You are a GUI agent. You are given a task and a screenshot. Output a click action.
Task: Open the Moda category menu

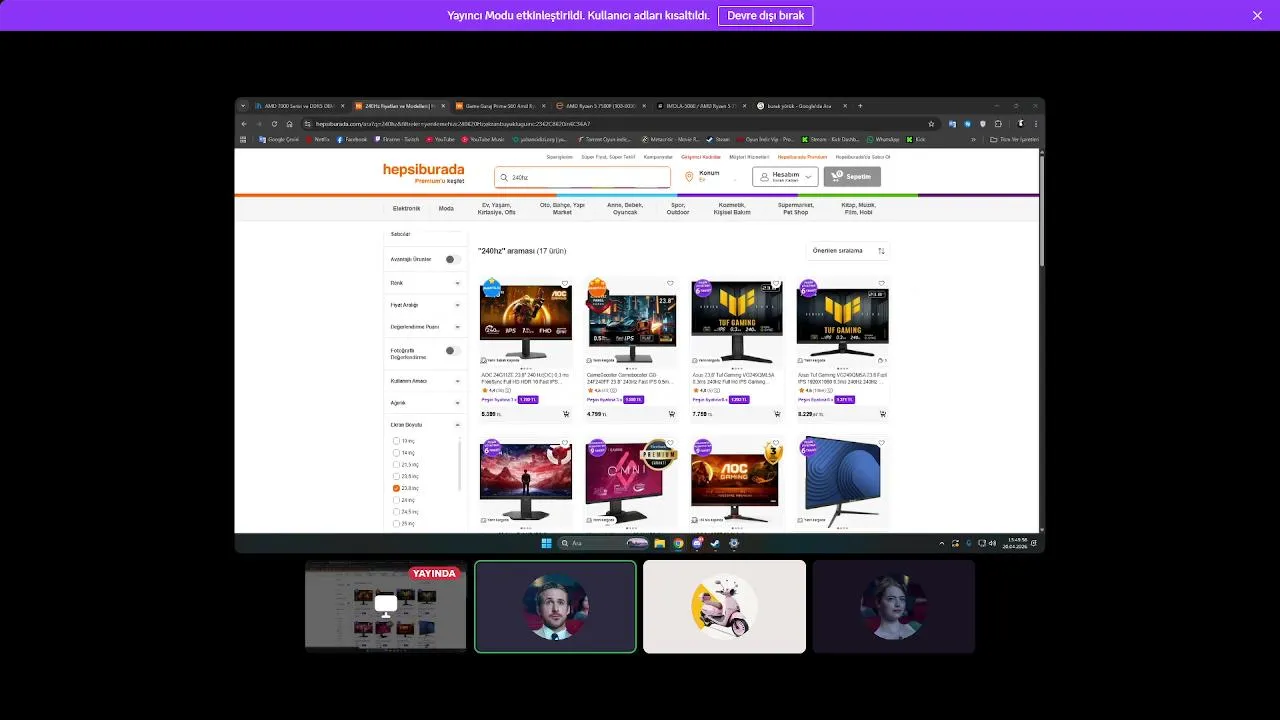[x=446, y=208]
